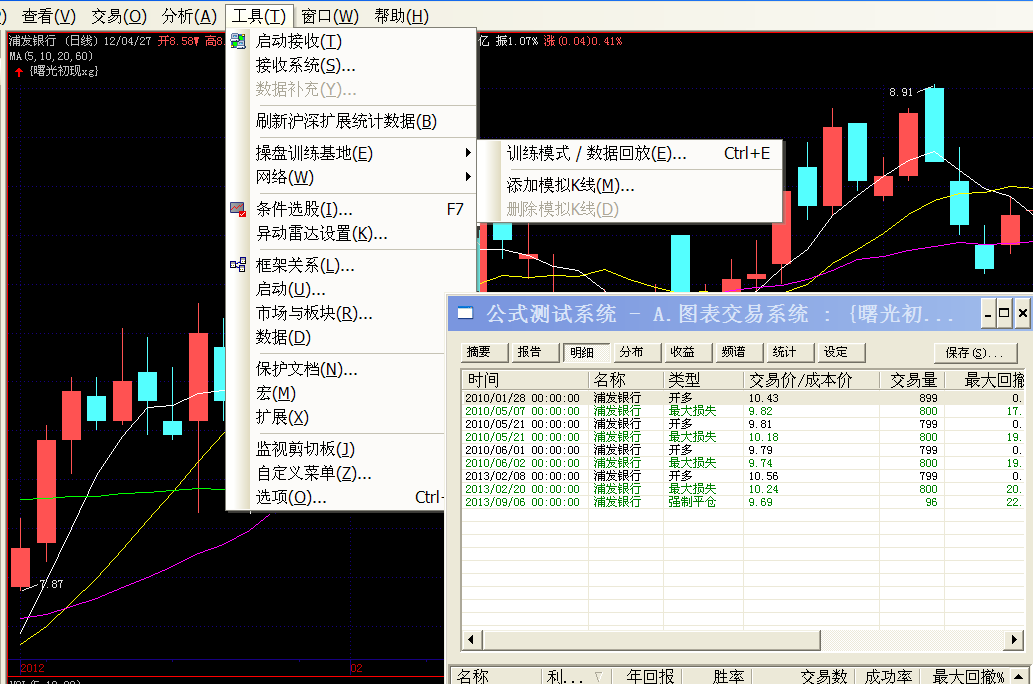Open the 帮助(H) menu

pos(401,16)
